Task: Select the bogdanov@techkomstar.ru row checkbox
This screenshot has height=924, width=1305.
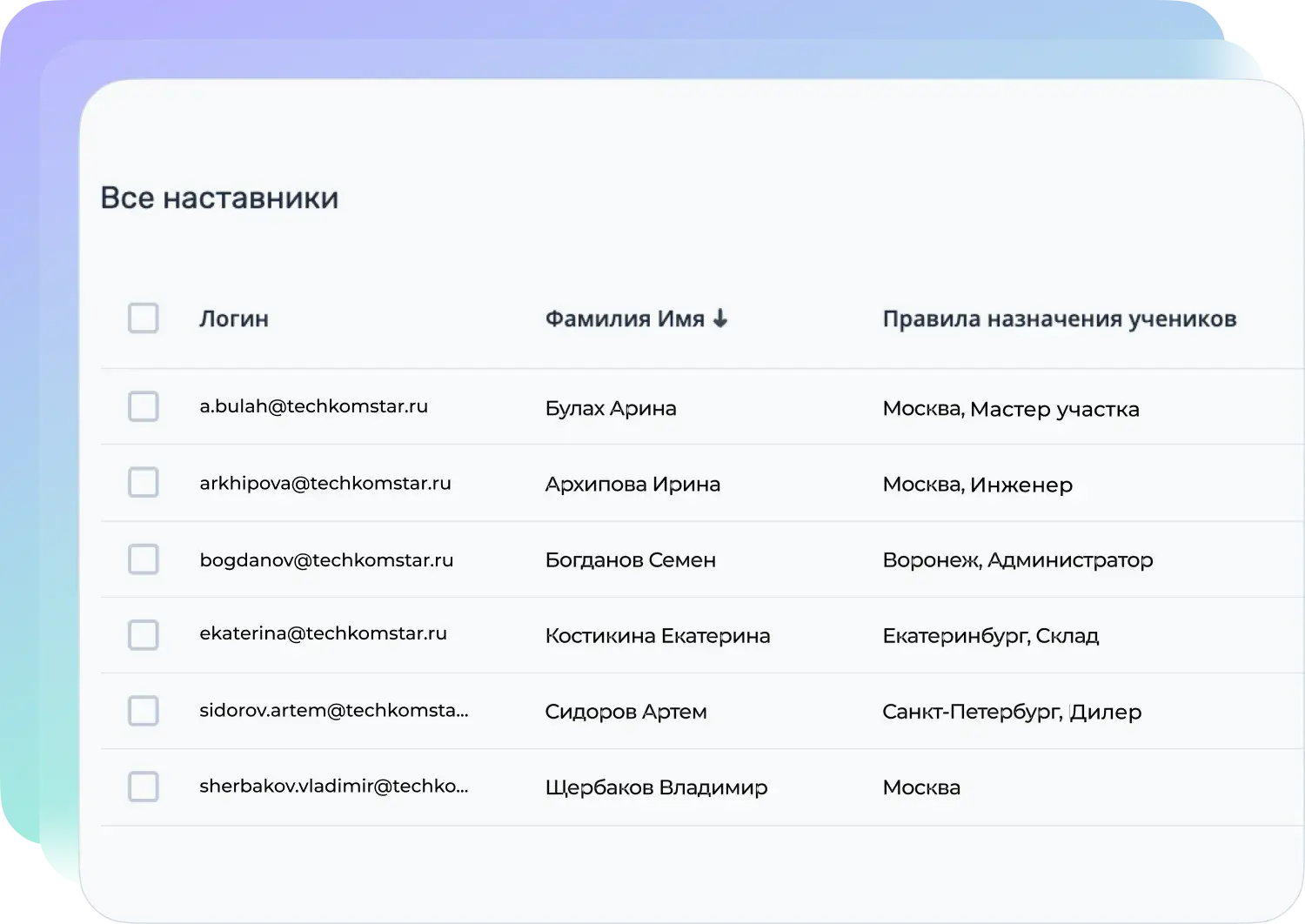Action: tap(144, 559)
